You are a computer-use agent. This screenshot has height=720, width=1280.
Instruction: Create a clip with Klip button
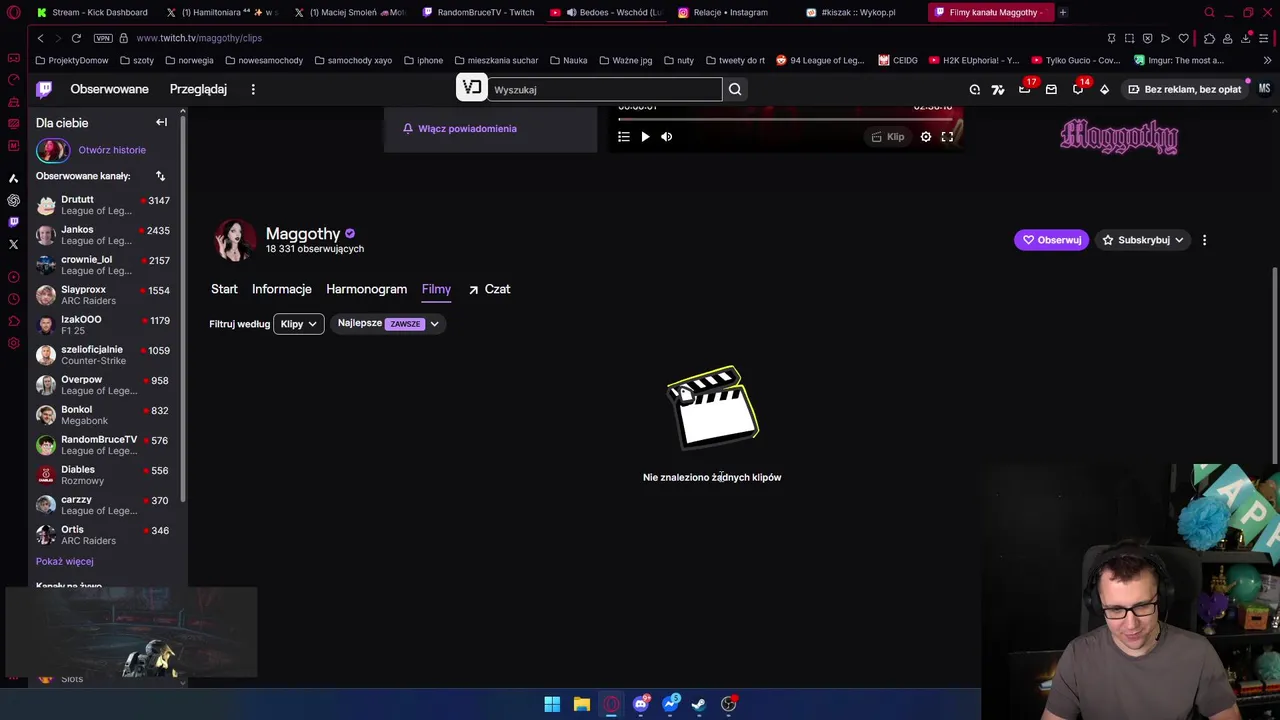click(888, 137)
